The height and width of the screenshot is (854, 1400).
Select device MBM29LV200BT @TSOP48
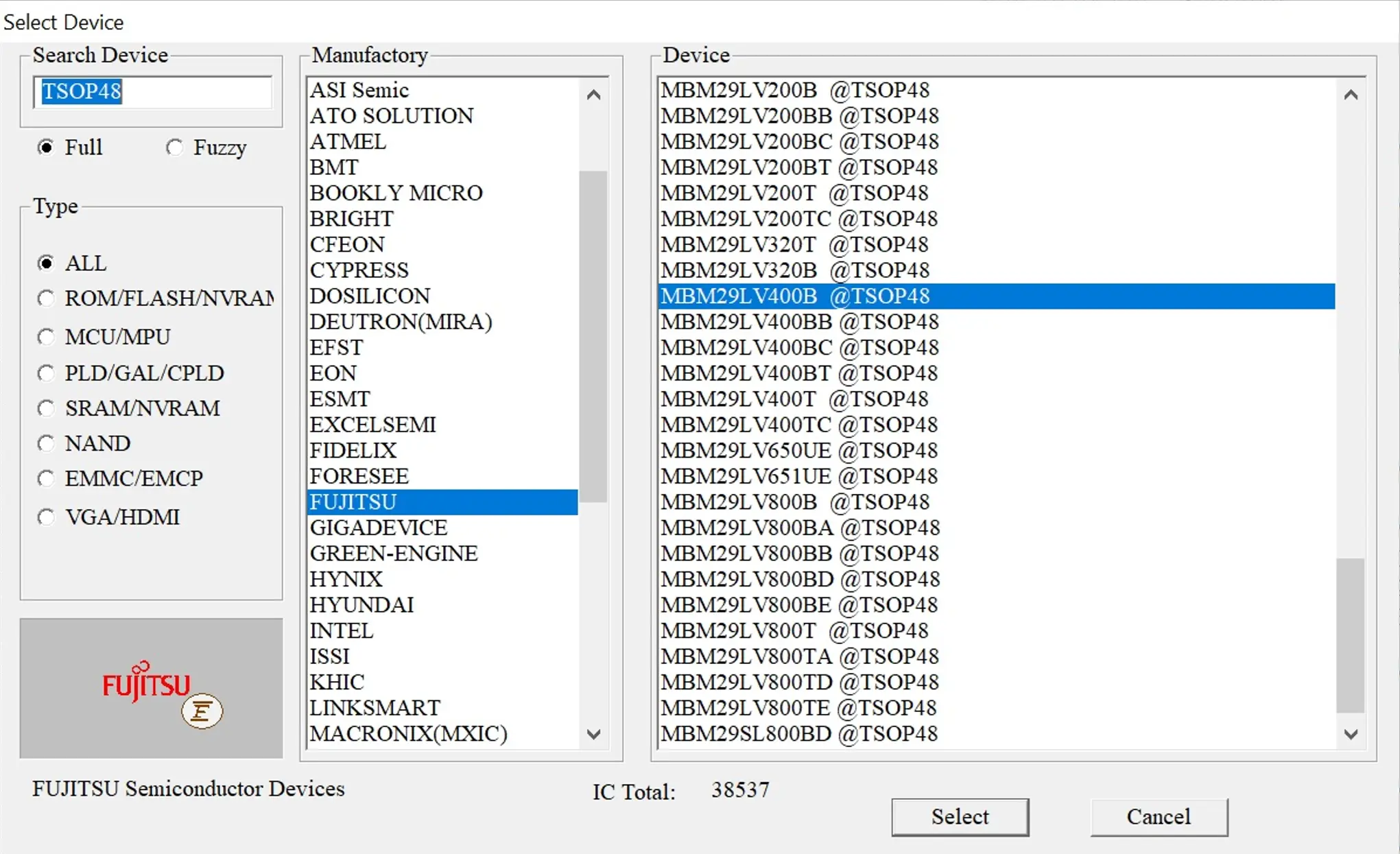point(996,167)
